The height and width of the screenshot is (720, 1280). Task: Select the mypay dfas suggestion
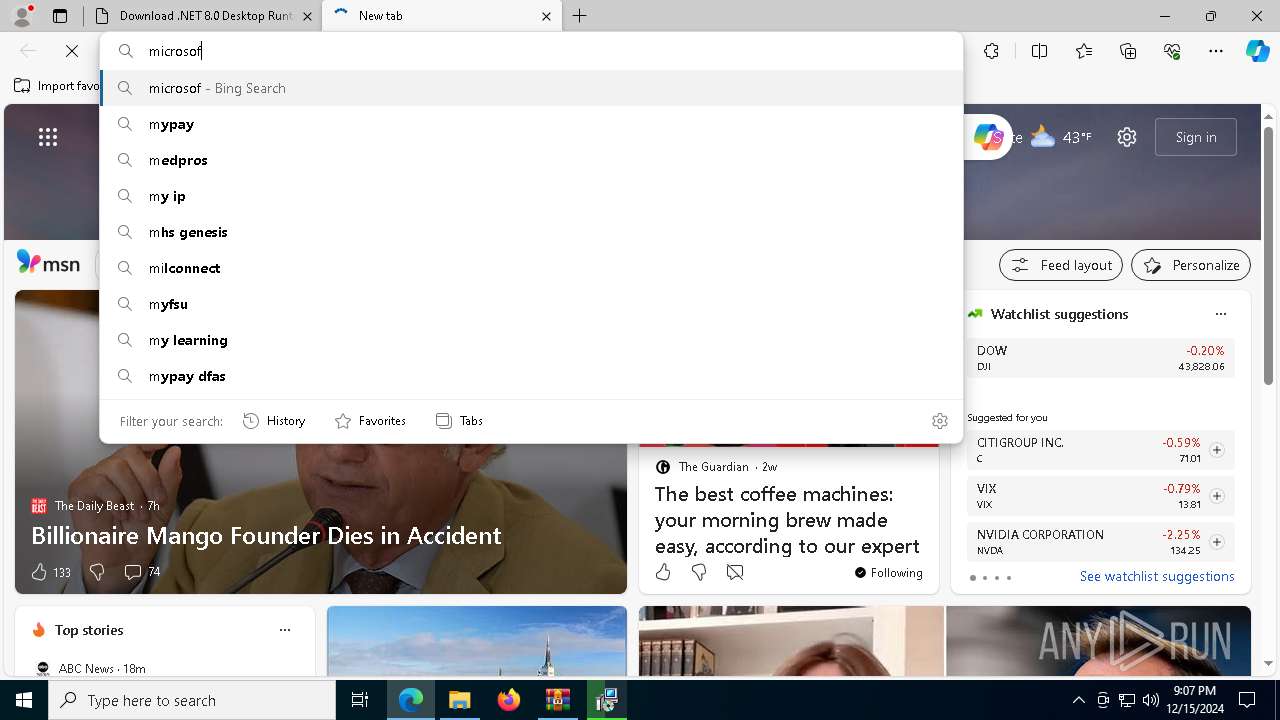(531, 376)
